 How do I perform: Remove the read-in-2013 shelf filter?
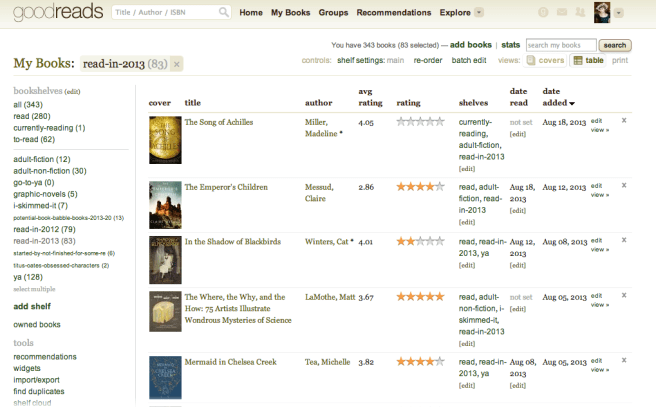pyautogui.click(x=177, y=64)
